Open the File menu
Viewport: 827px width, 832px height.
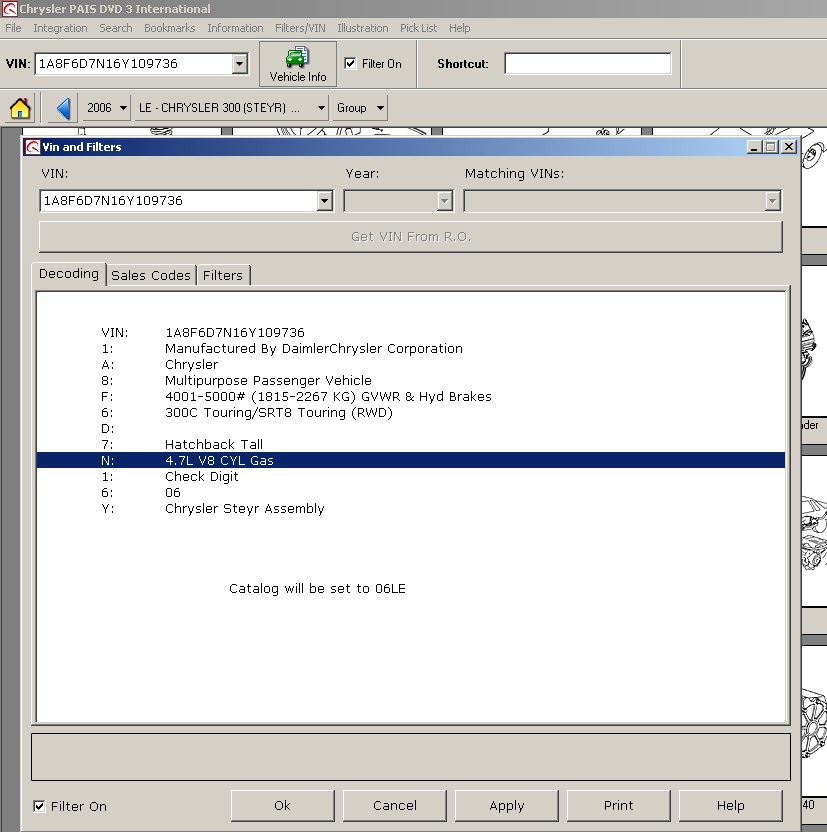tap(13, 28)
